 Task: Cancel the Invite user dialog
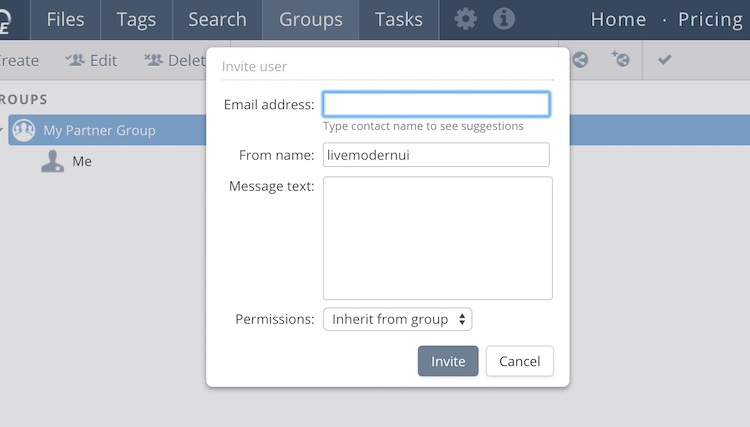click(519, 361)
